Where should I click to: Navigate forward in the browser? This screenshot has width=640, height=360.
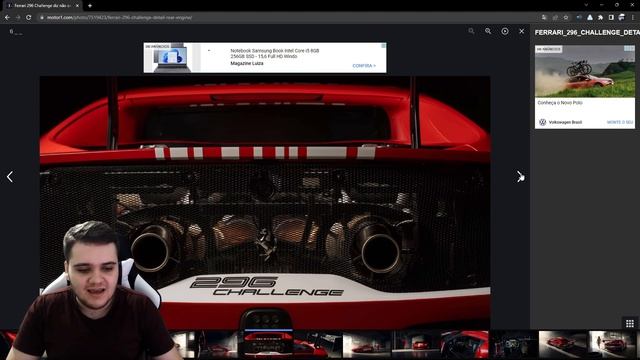coord(18,18)
